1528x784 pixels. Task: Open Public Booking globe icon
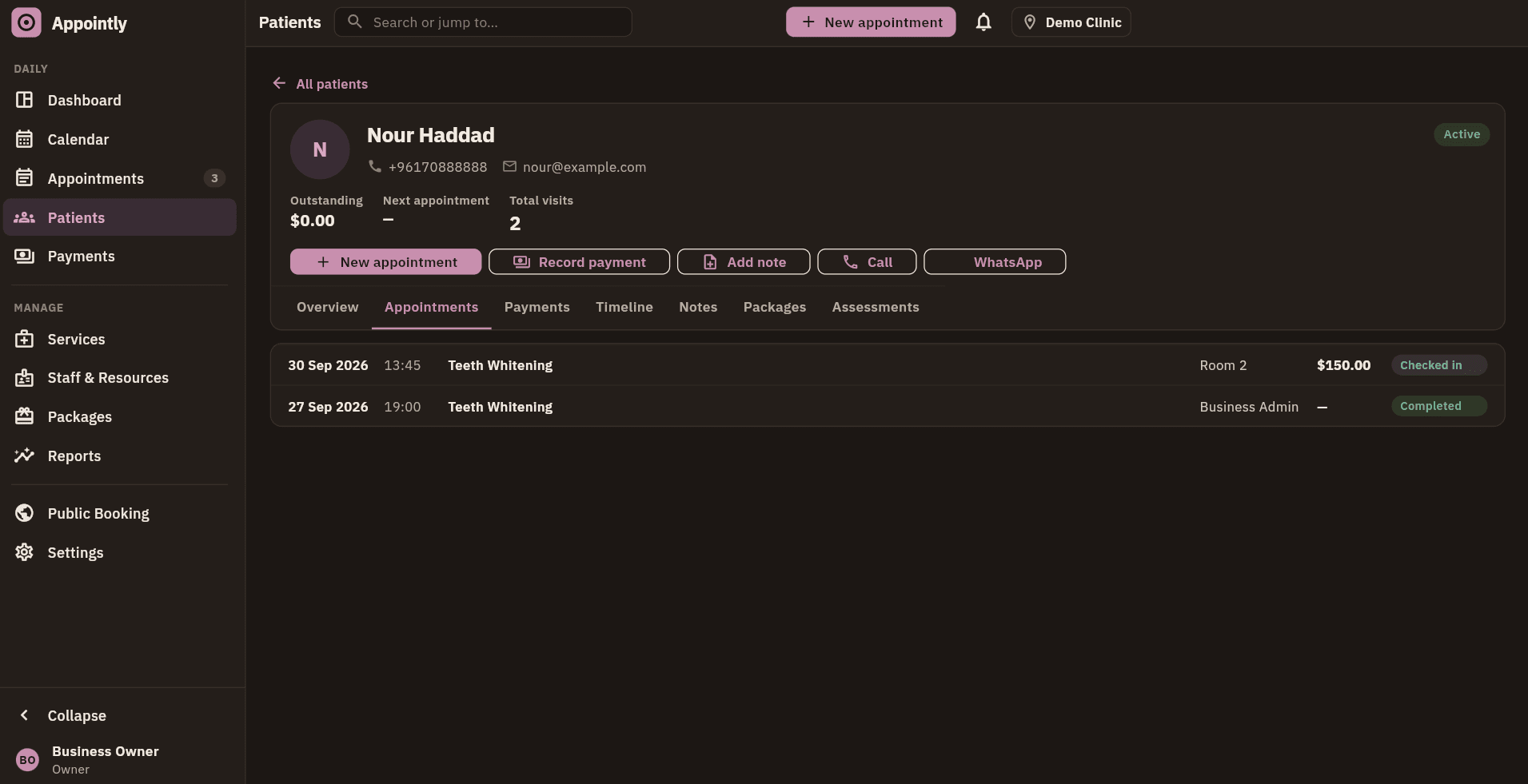(x=25, y=513)
